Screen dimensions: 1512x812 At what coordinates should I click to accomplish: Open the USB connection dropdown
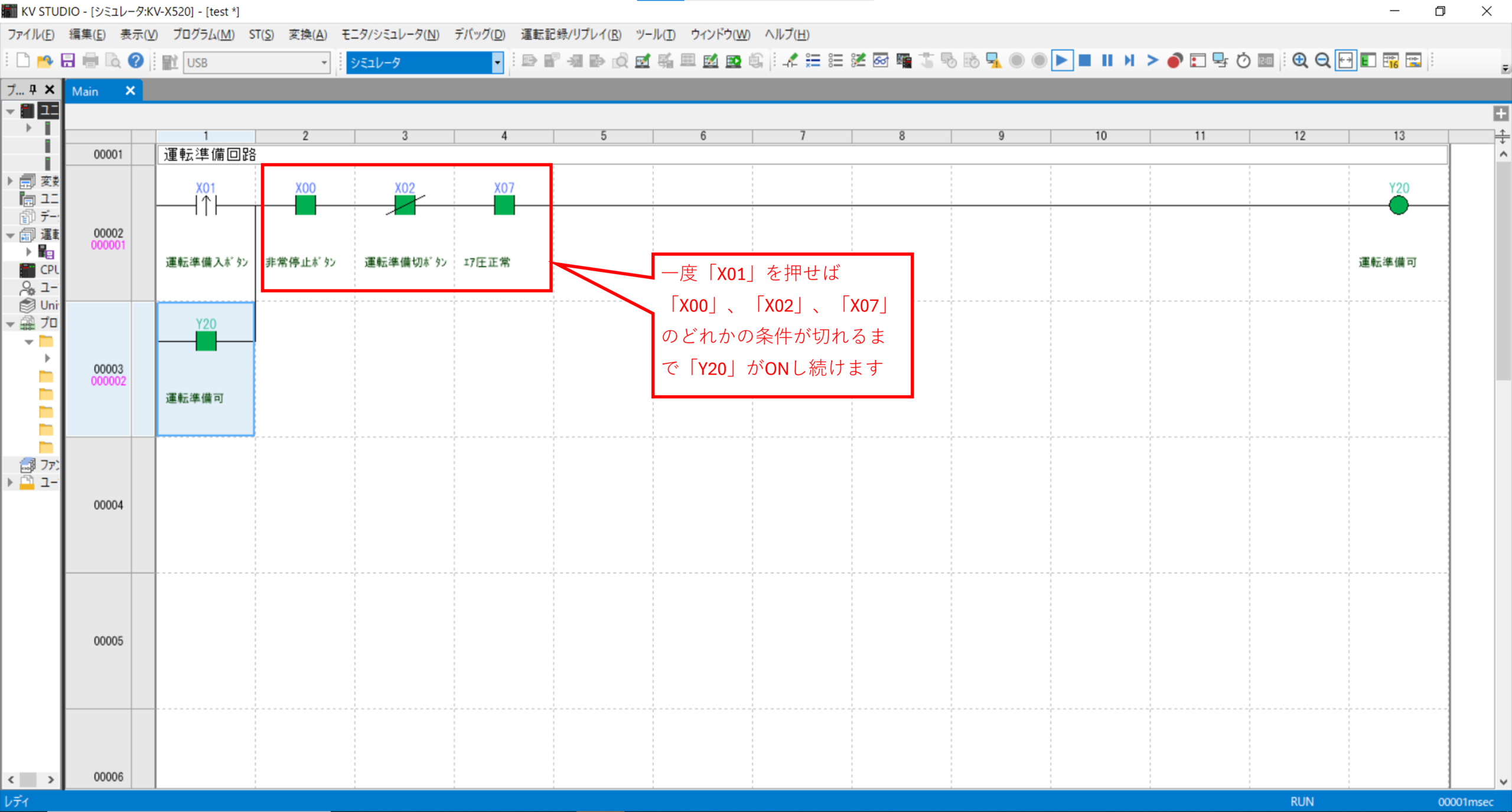point(324,62)
